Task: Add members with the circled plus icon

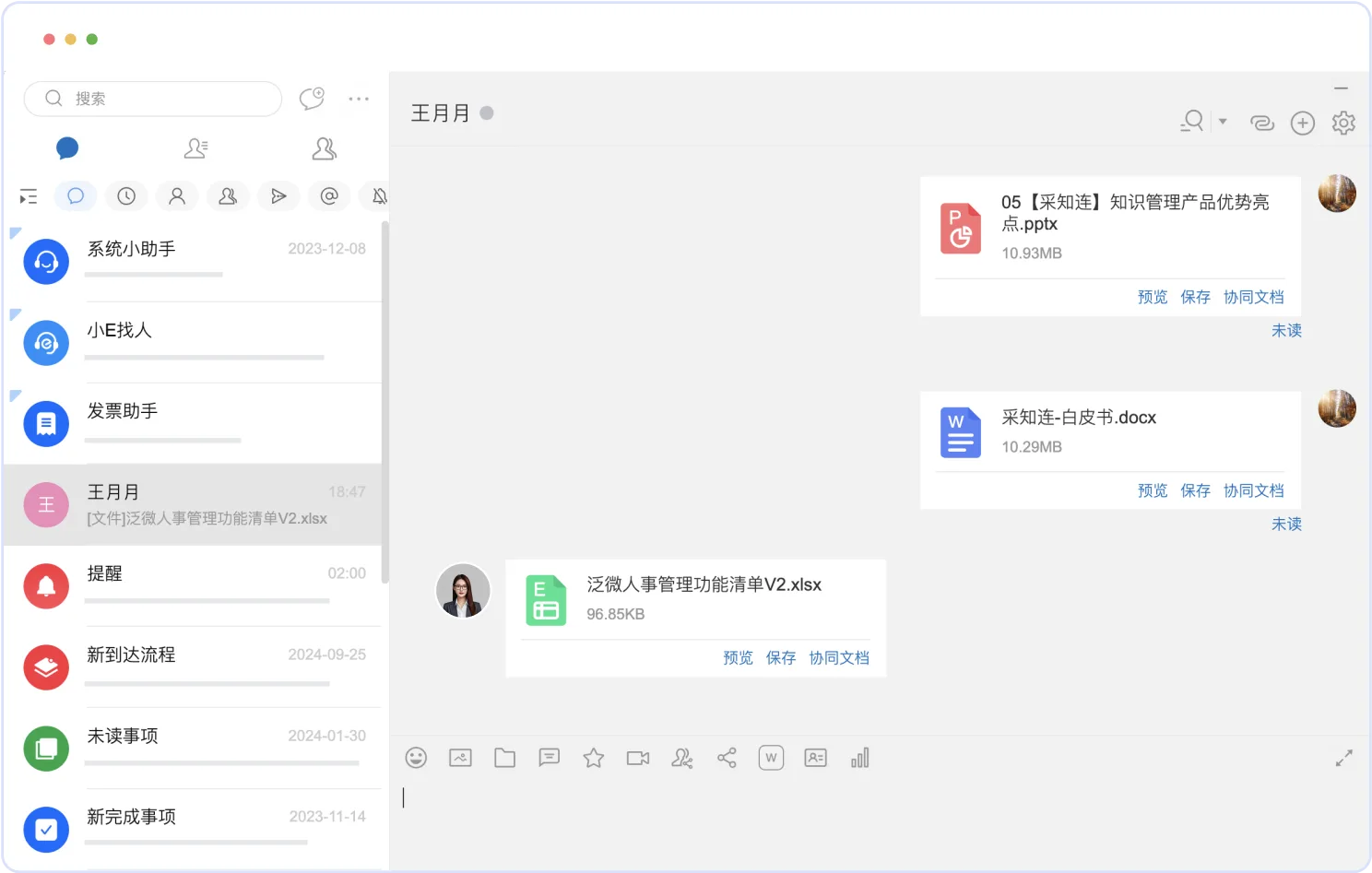Action: (1303, 123)
